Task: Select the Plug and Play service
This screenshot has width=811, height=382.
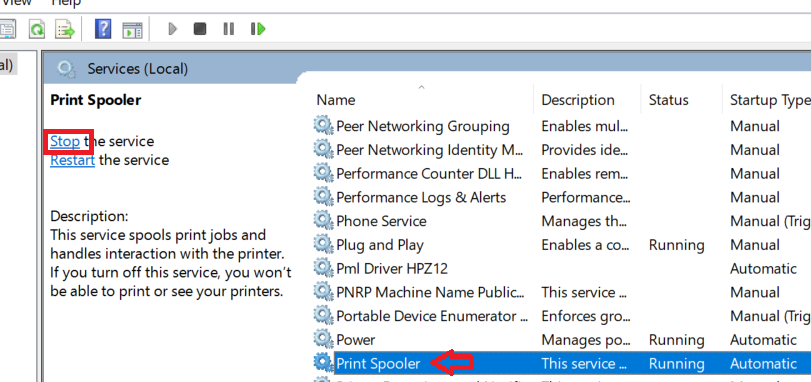Action: [380, 245]
